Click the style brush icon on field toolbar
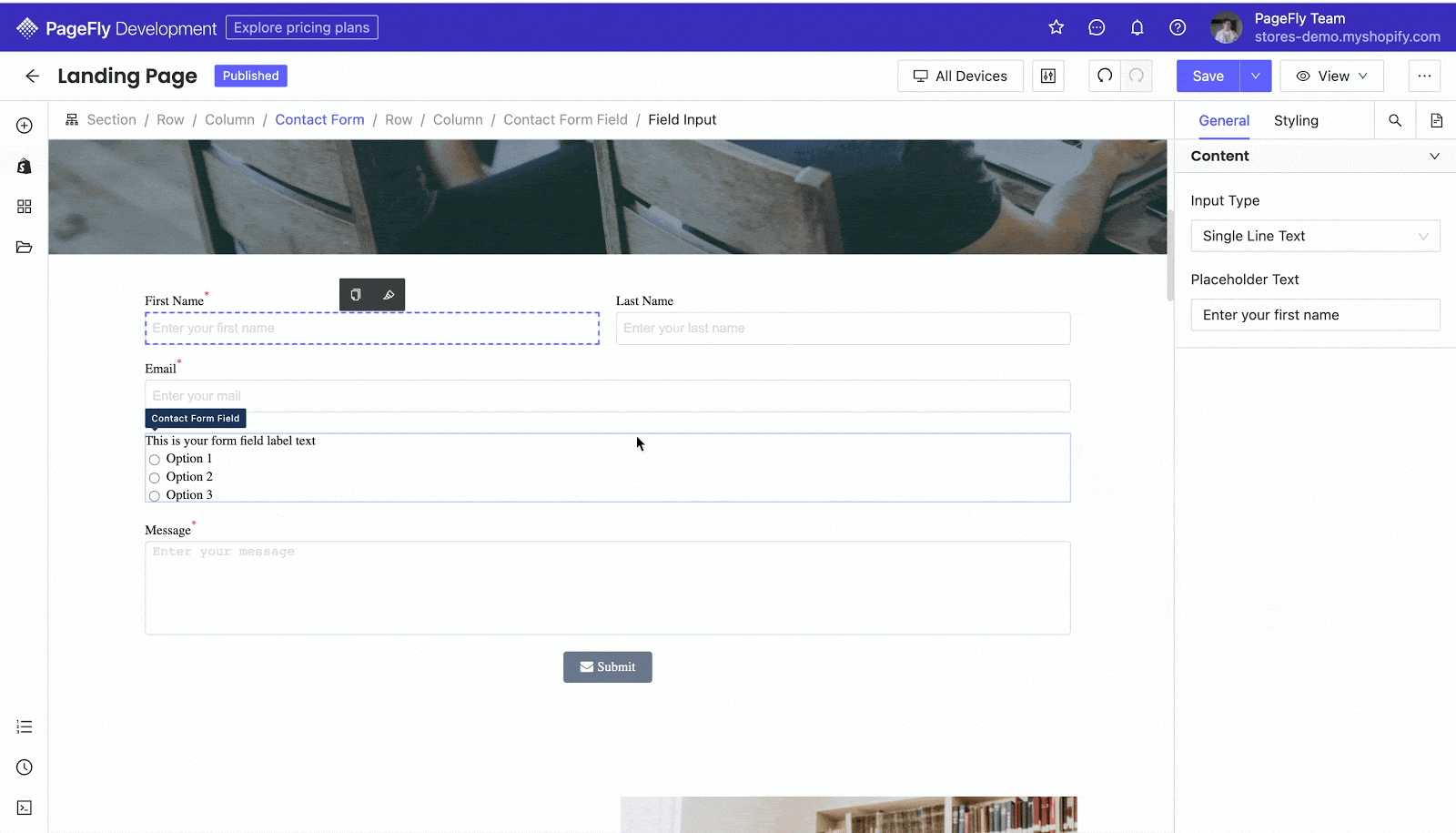Screen dimensions: 1456x833 (389, 295)
